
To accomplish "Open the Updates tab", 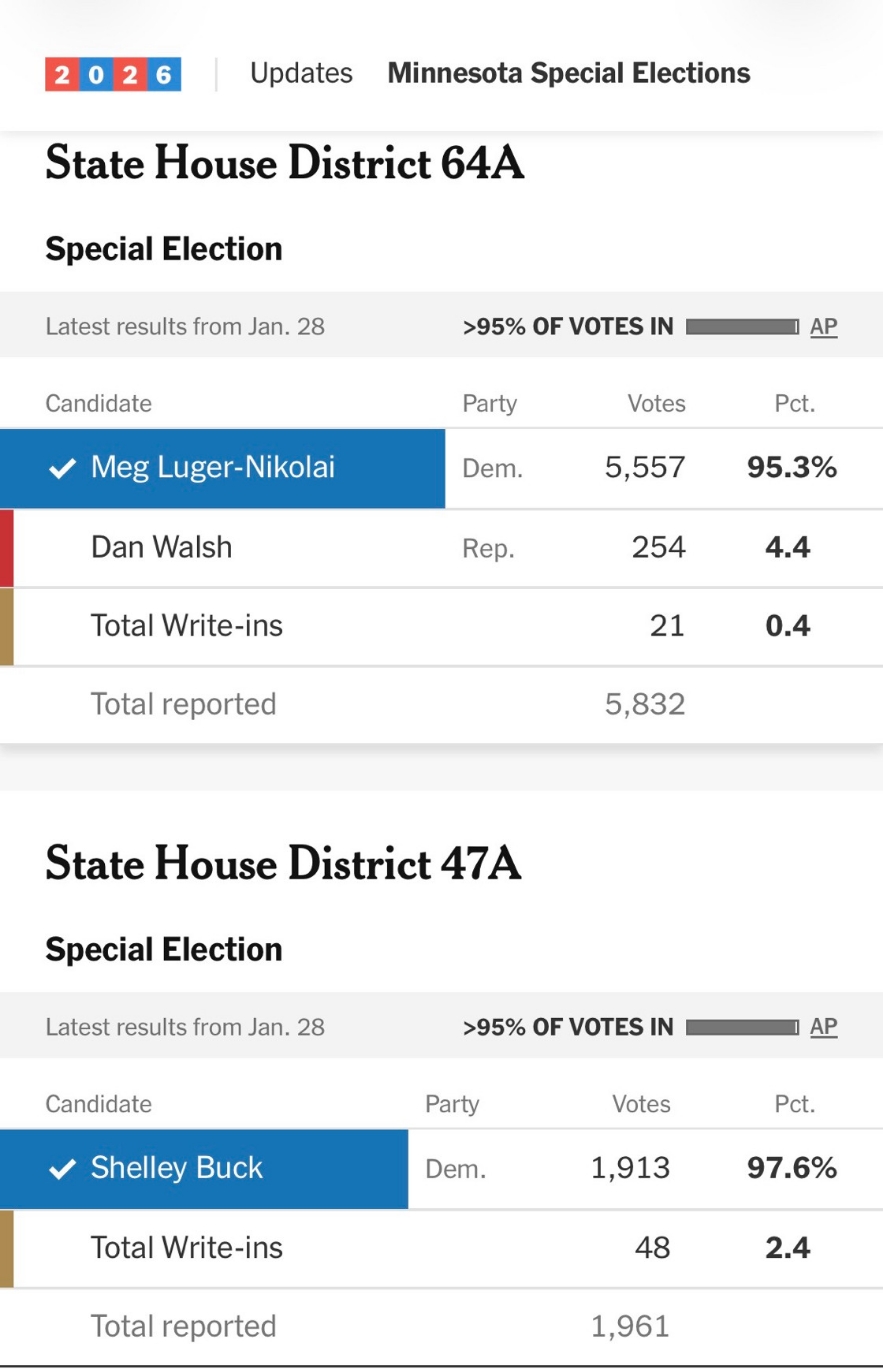I will click(x=301, y=74).
